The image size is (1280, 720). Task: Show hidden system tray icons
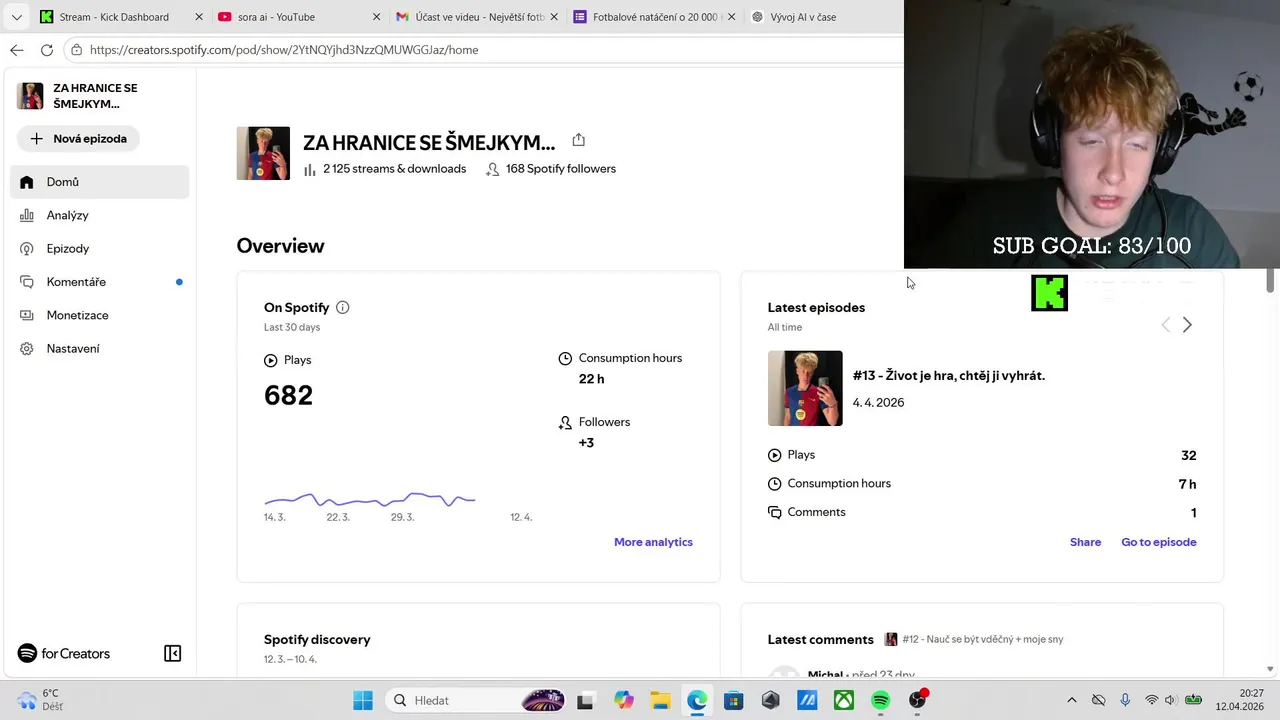[x=1072, y=700]
